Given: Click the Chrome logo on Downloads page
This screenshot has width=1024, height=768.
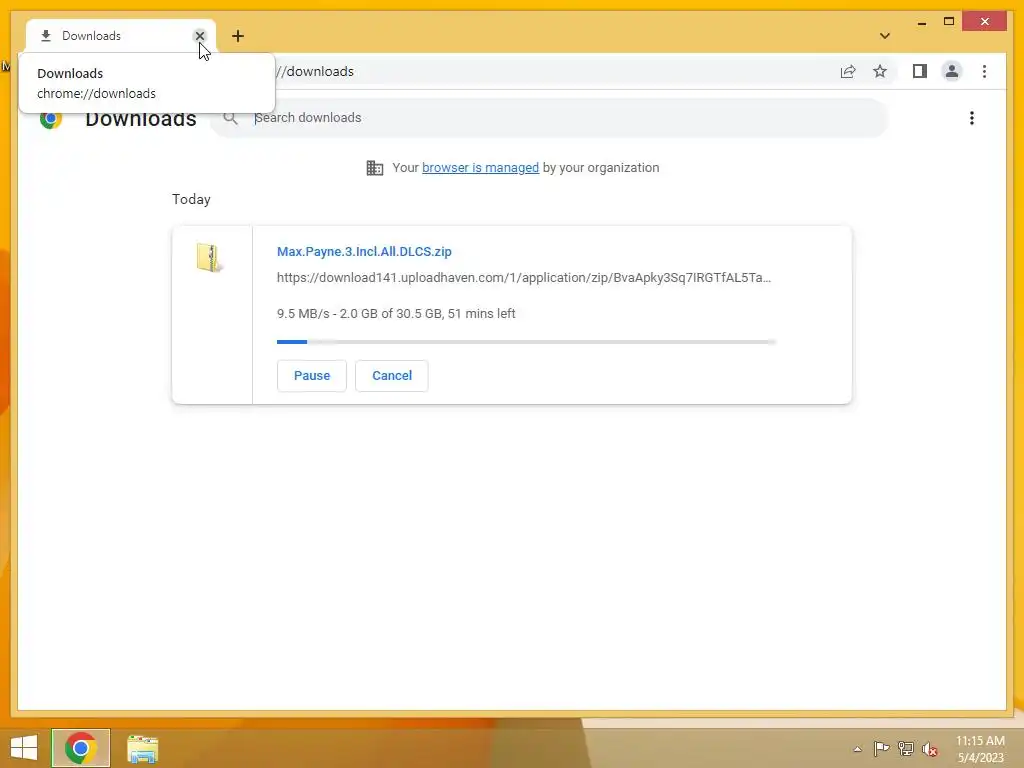Looking at the screenshot, I should click(x=51, y=120).
